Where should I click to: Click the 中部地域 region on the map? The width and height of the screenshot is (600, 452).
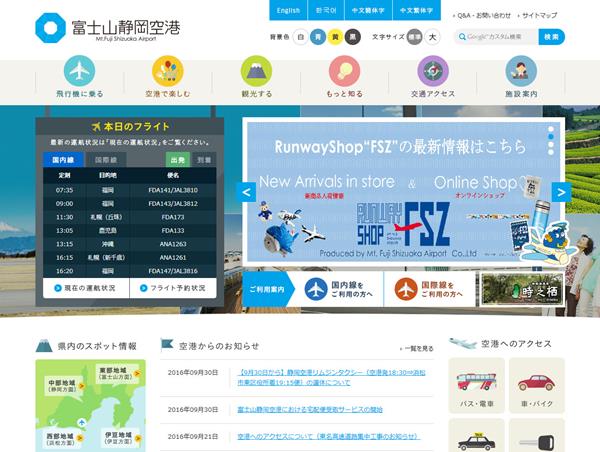tap(65, 386)
